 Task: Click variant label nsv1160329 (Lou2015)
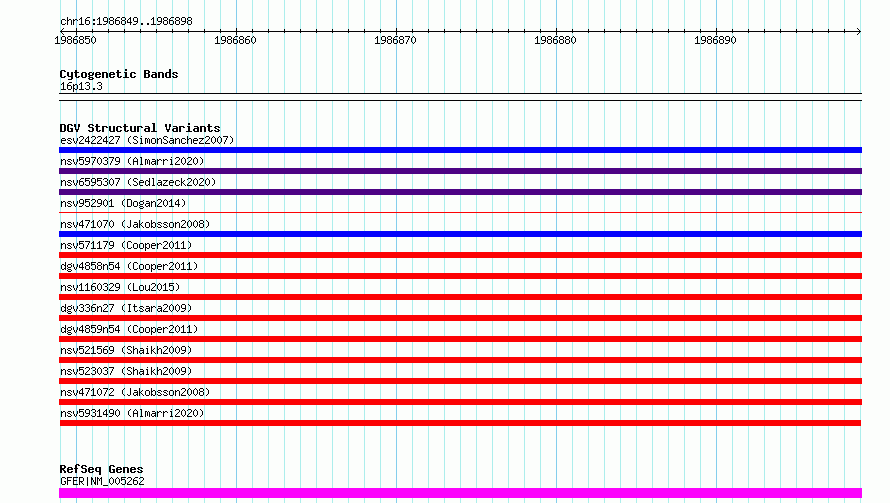click(120, 287)
